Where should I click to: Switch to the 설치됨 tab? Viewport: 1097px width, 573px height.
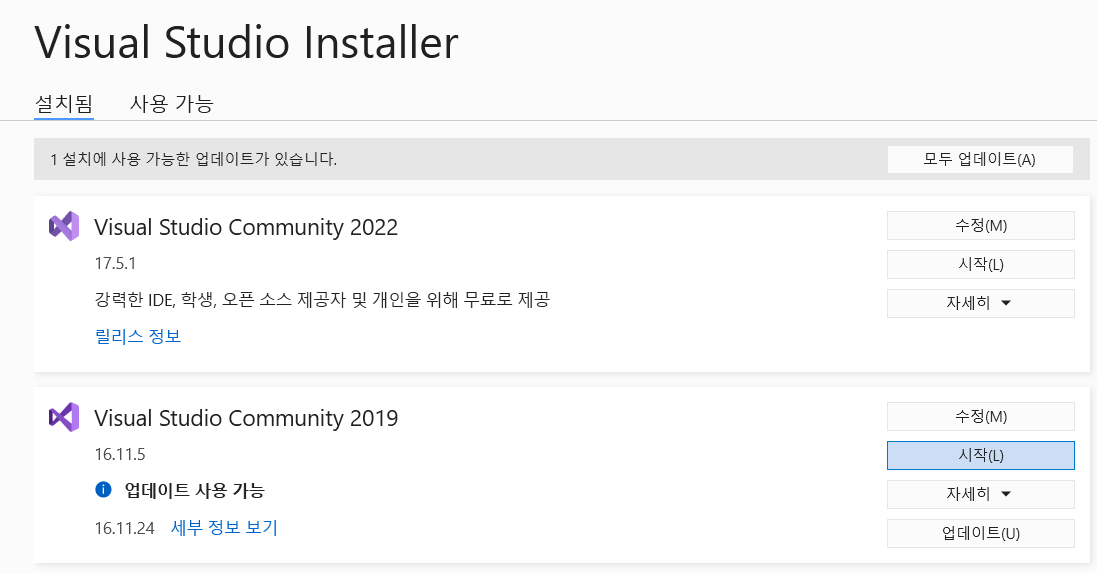(x=64, y=104)
